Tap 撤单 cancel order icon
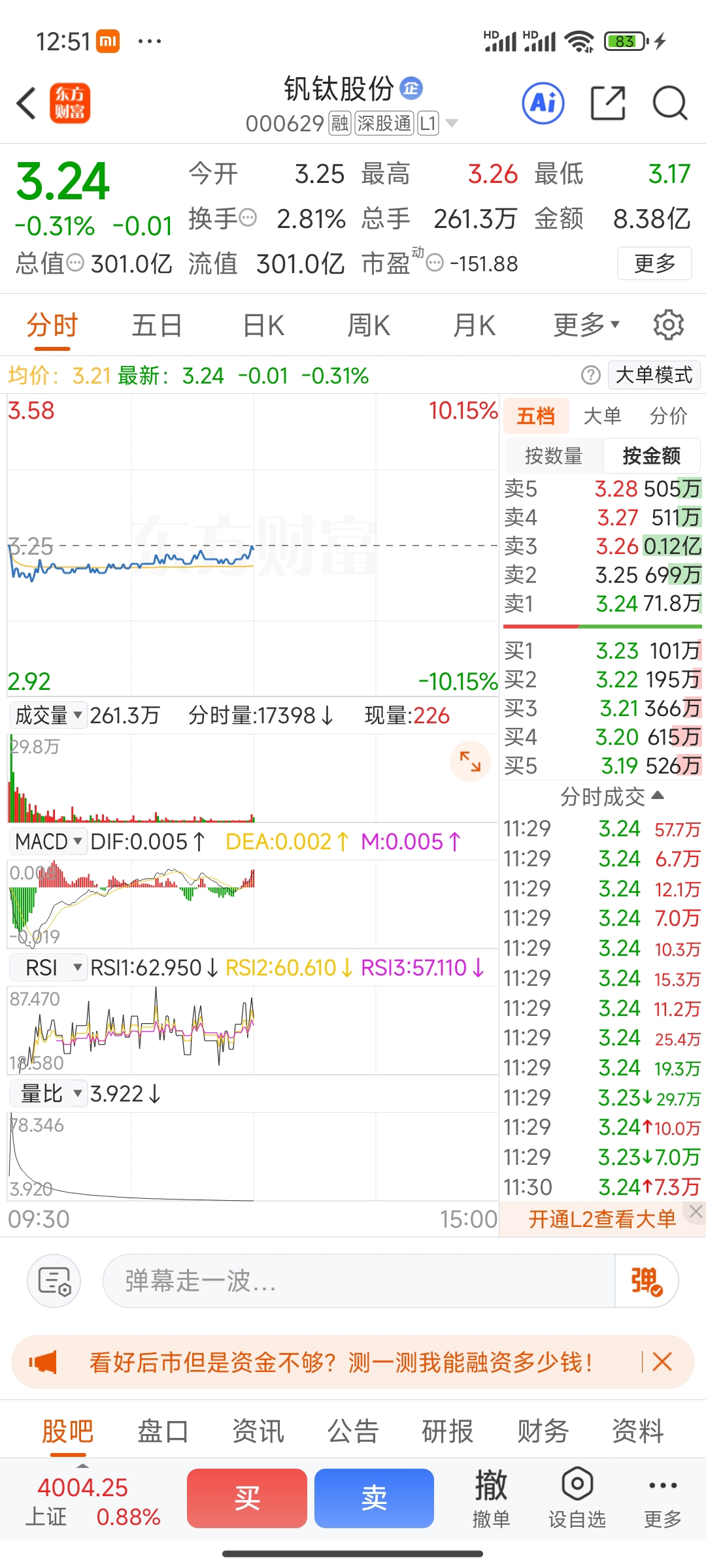The image size is (706, 1568). (x=491, y=1497)
